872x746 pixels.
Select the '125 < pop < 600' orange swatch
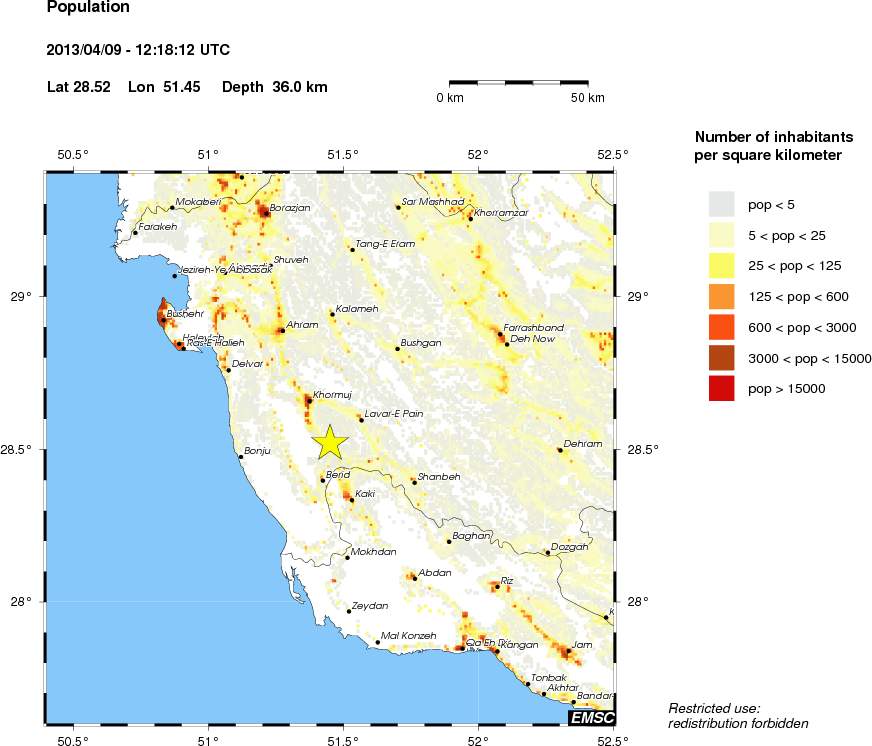pos(721,297)
